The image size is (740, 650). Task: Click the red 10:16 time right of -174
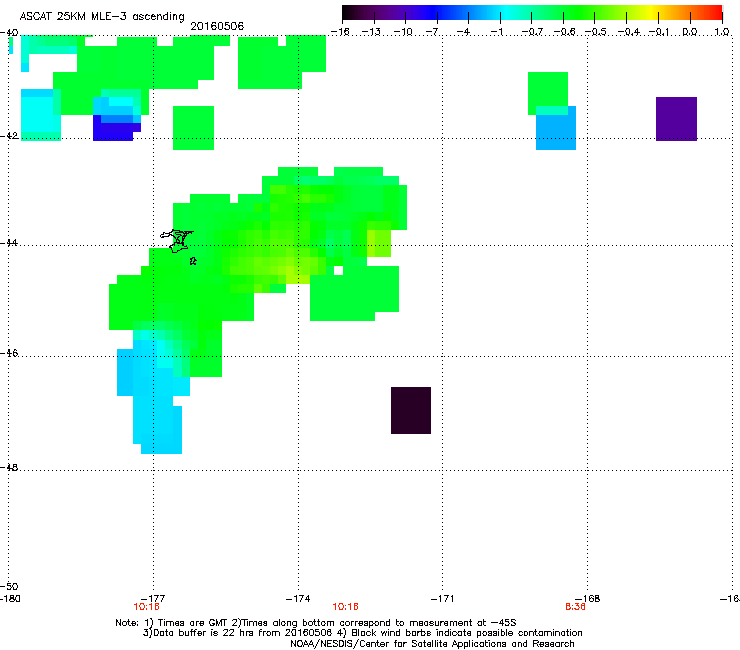345,607
